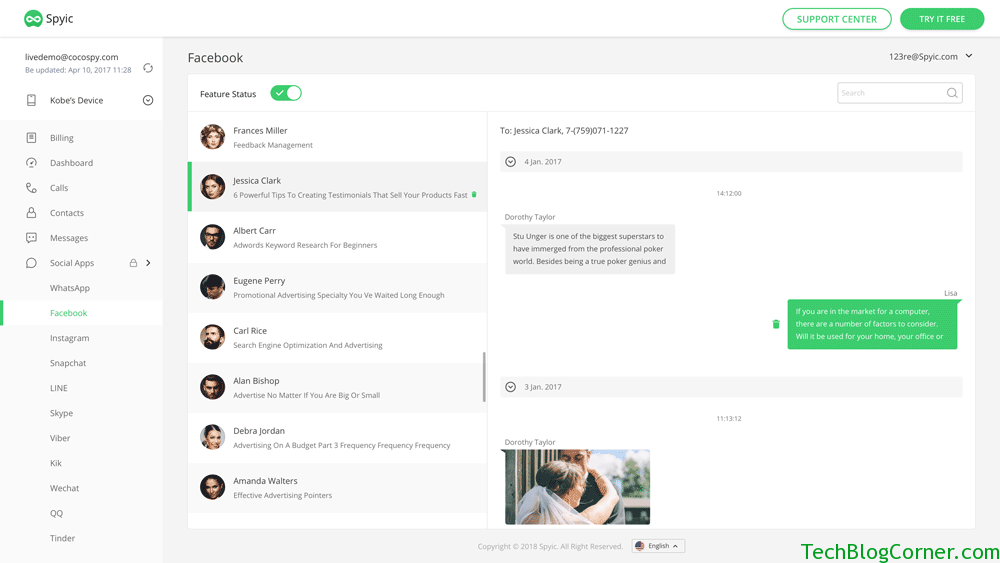Click Eugene Perry's avatar
The image size is (1000, 563).
pyautogui.click(x=212, y=287)
